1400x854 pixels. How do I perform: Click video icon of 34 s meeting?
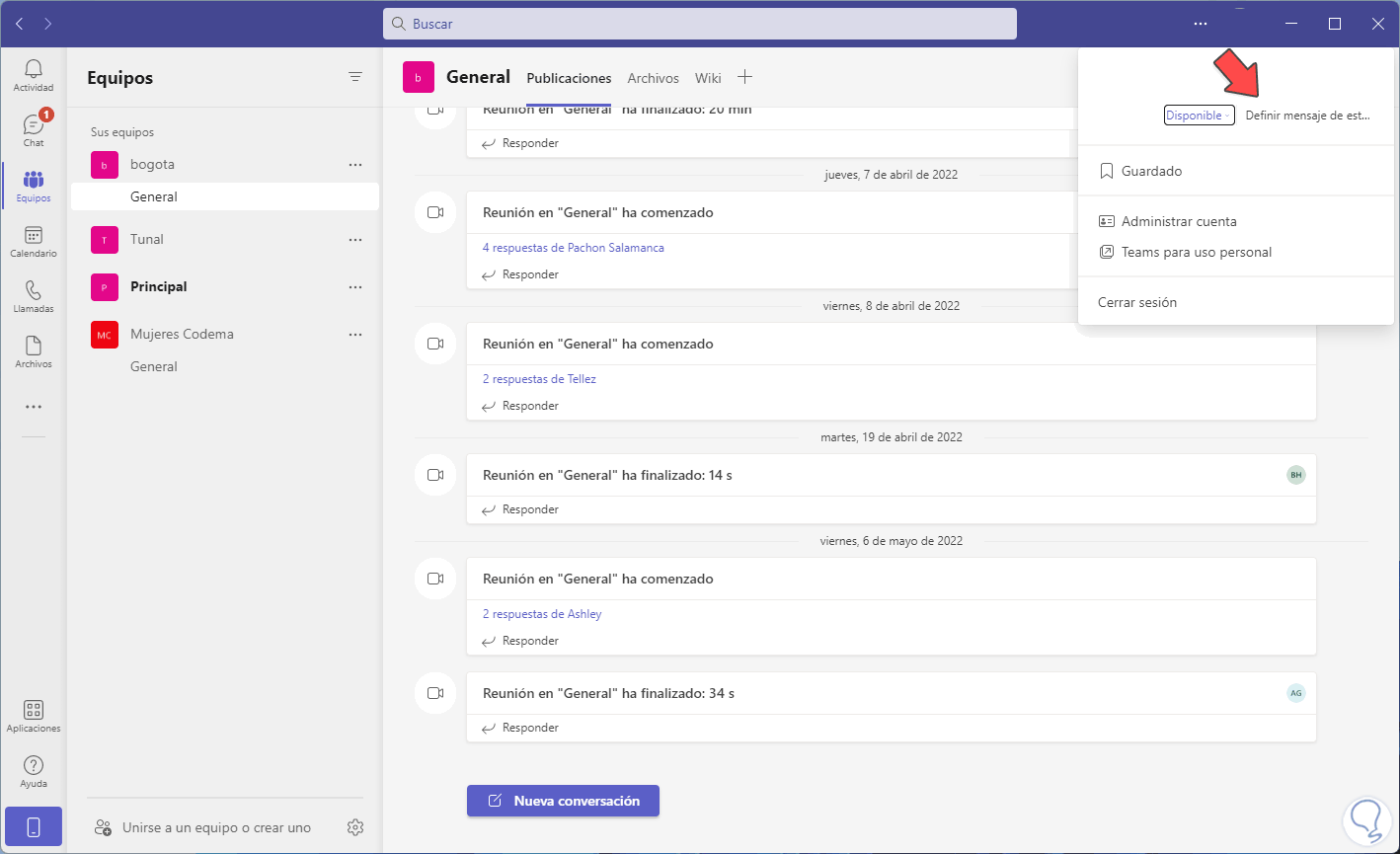tap(435, 693)
